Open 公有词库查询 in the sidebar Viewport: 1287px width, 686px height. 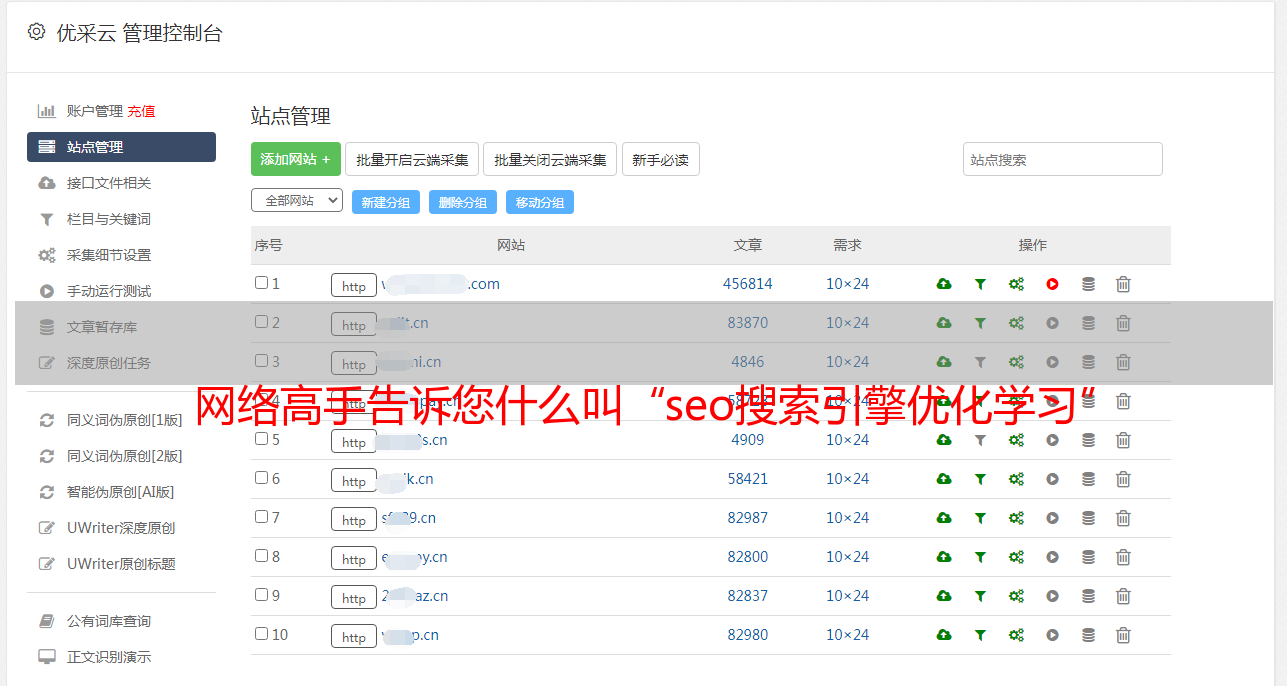pos(109,621)
